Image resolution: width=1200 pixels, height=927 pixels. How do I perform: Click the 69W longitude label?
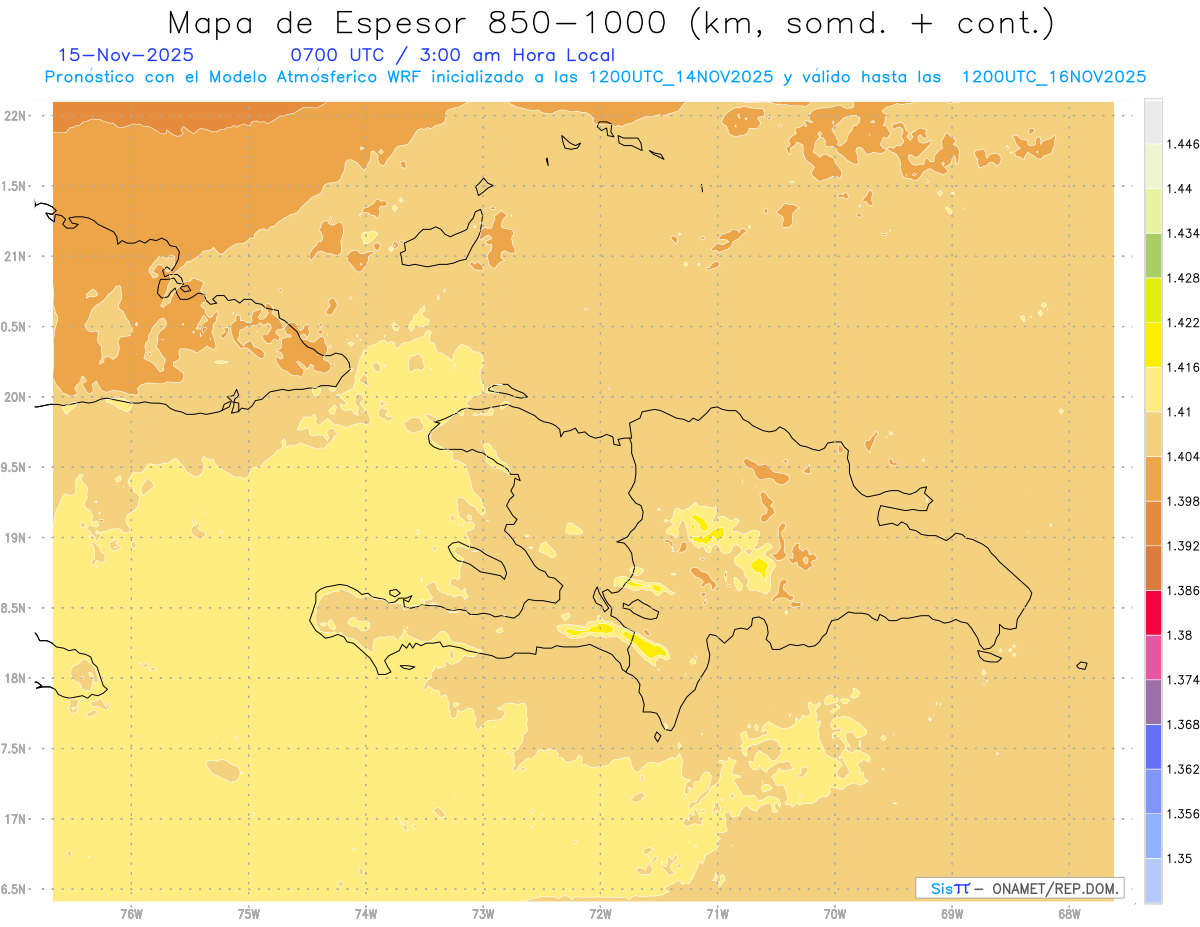pos(952,914)
